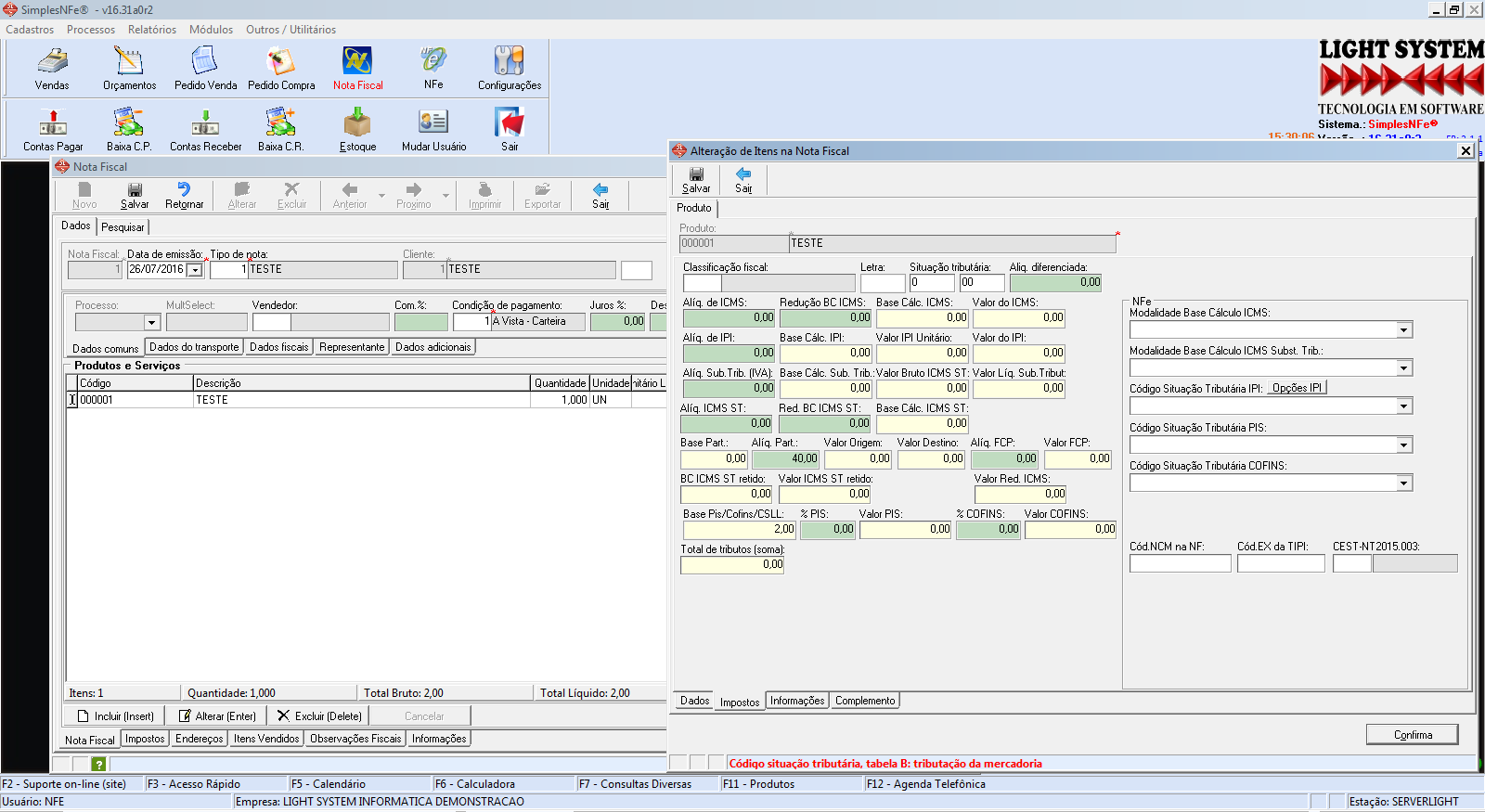Open the Processo dropdown
Viewport: 1485px width, 812px height.
152,323
